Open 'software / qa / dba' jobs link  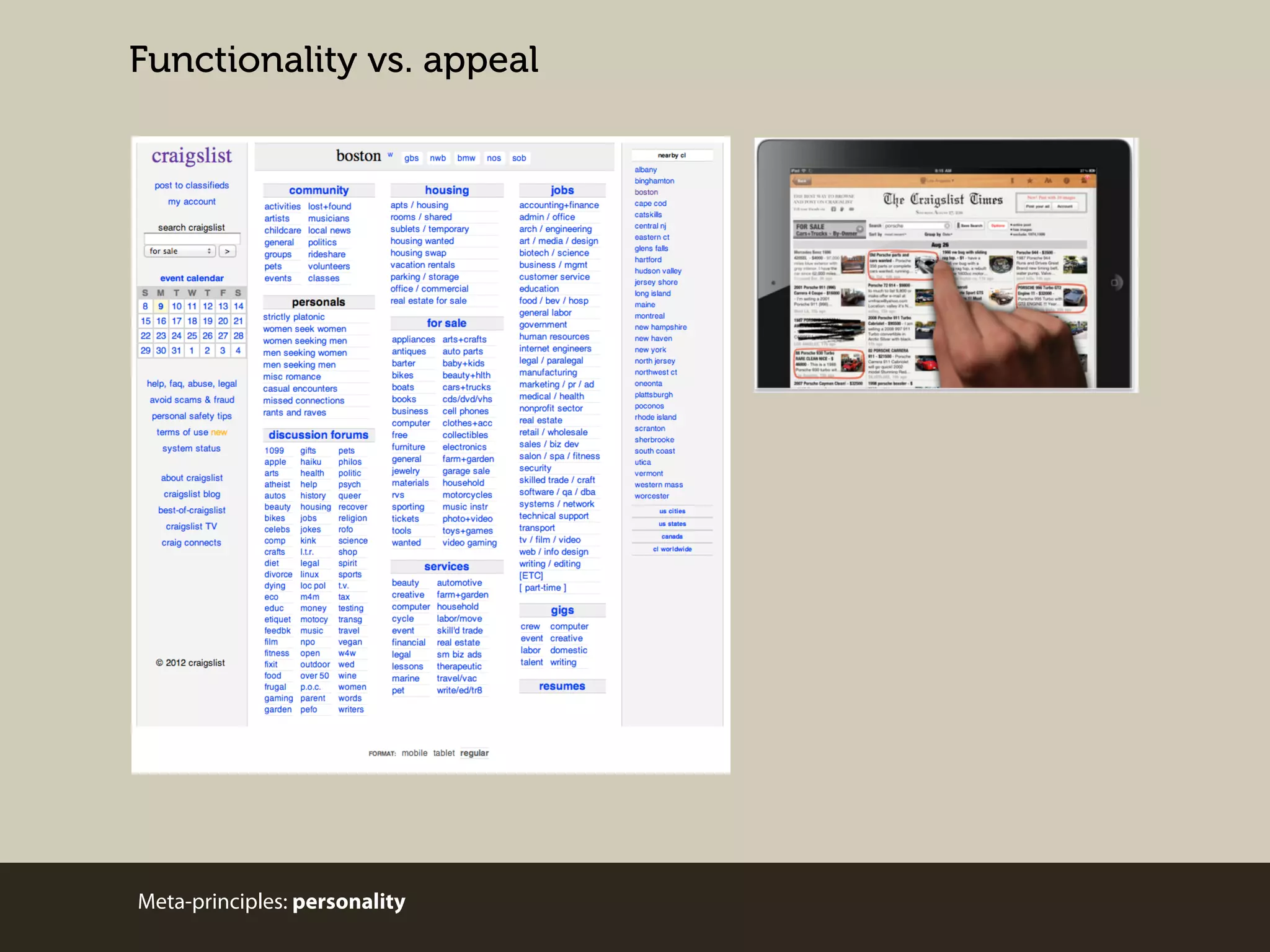click(557, 492)
